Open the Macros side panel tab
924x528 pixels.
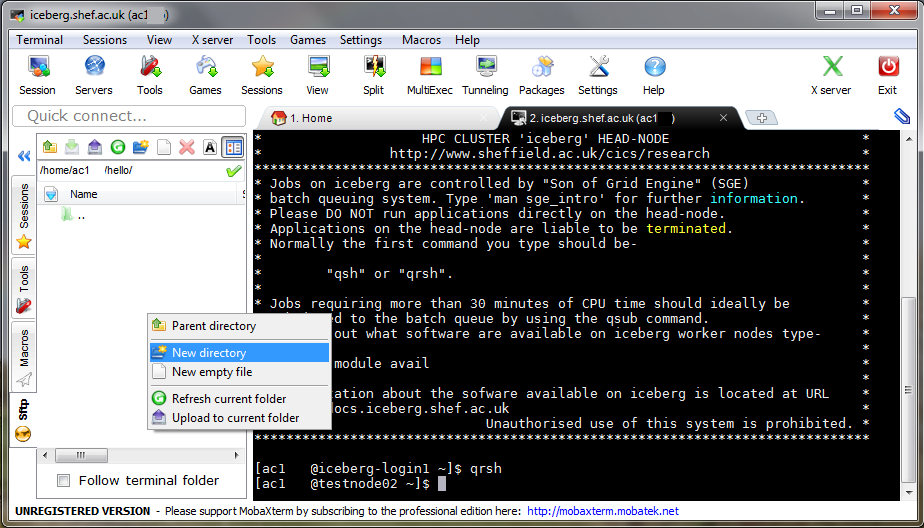click(x=24, y=357)
